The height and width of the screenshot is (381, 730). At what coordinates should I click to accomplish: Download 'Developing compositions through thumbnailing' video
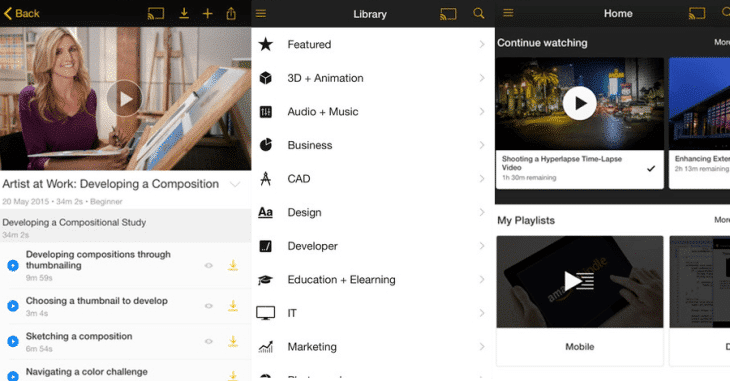click(x=233, y=265)
